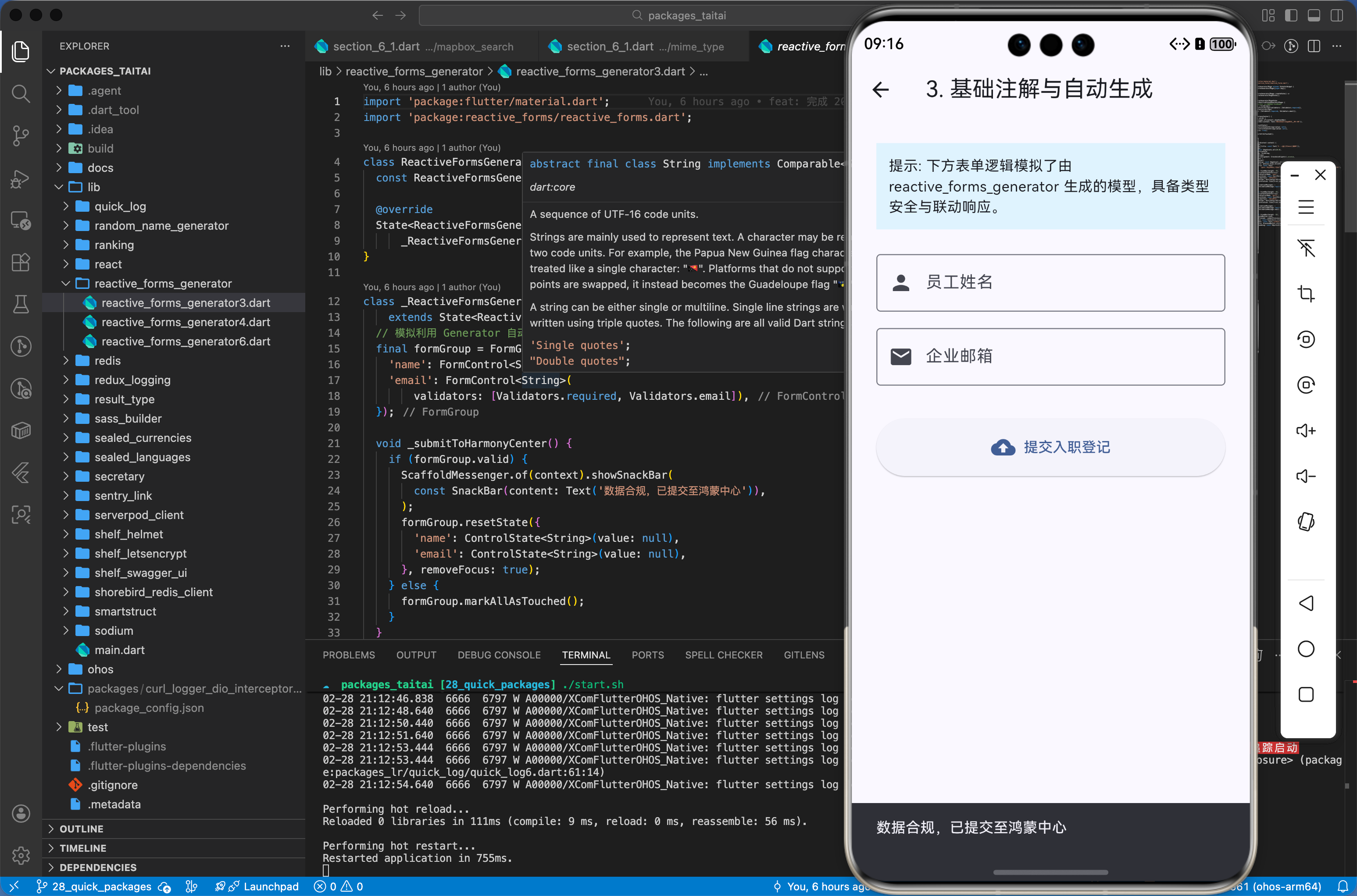The width and height of the screenshot is (1357, 896).
Task: Open Source Control view in activity bar
Action: [21, 135]
